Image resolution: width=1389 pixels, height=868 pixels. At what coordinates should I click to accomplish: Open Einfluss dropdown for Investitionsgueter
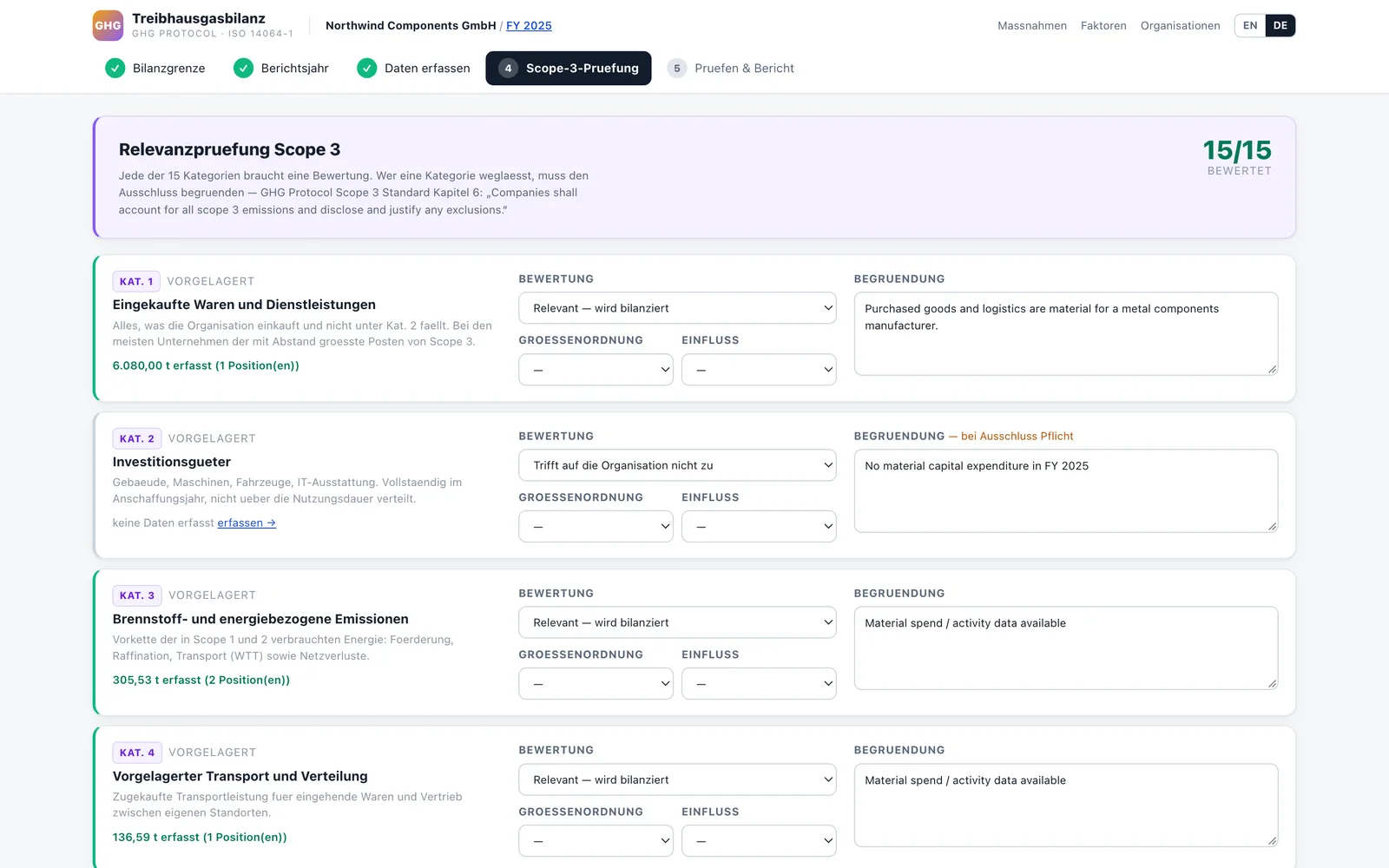click(759, 527)
